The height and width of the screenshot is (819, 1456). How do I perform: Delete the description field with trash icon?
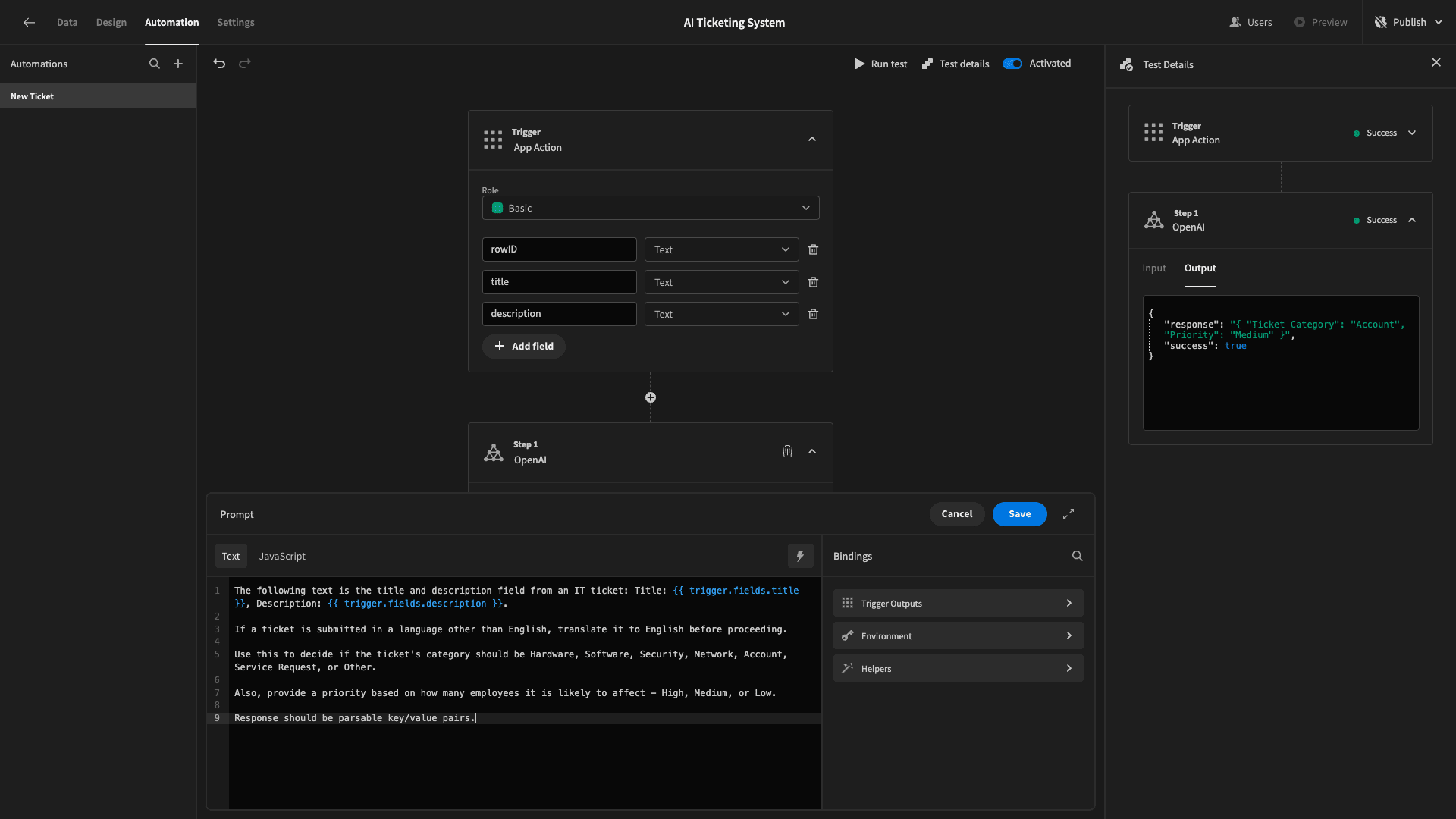(813, 314)
